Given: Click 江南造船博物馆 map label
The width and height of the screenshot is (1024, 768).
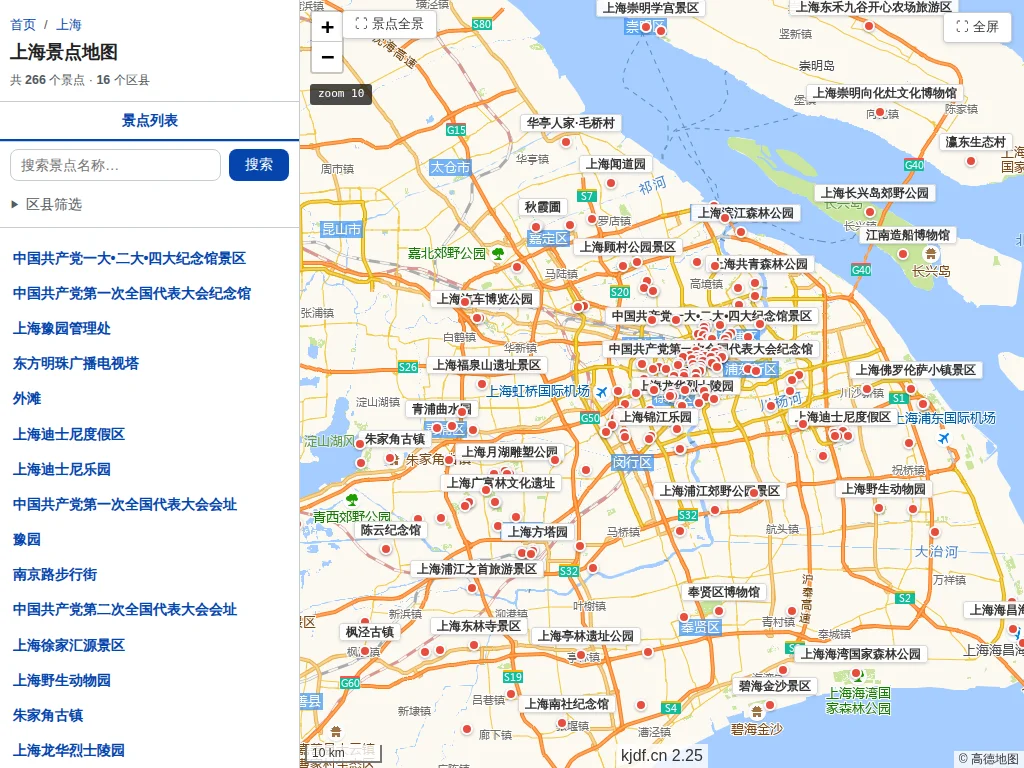Looking at the screenshot, I should coord(907,234).
